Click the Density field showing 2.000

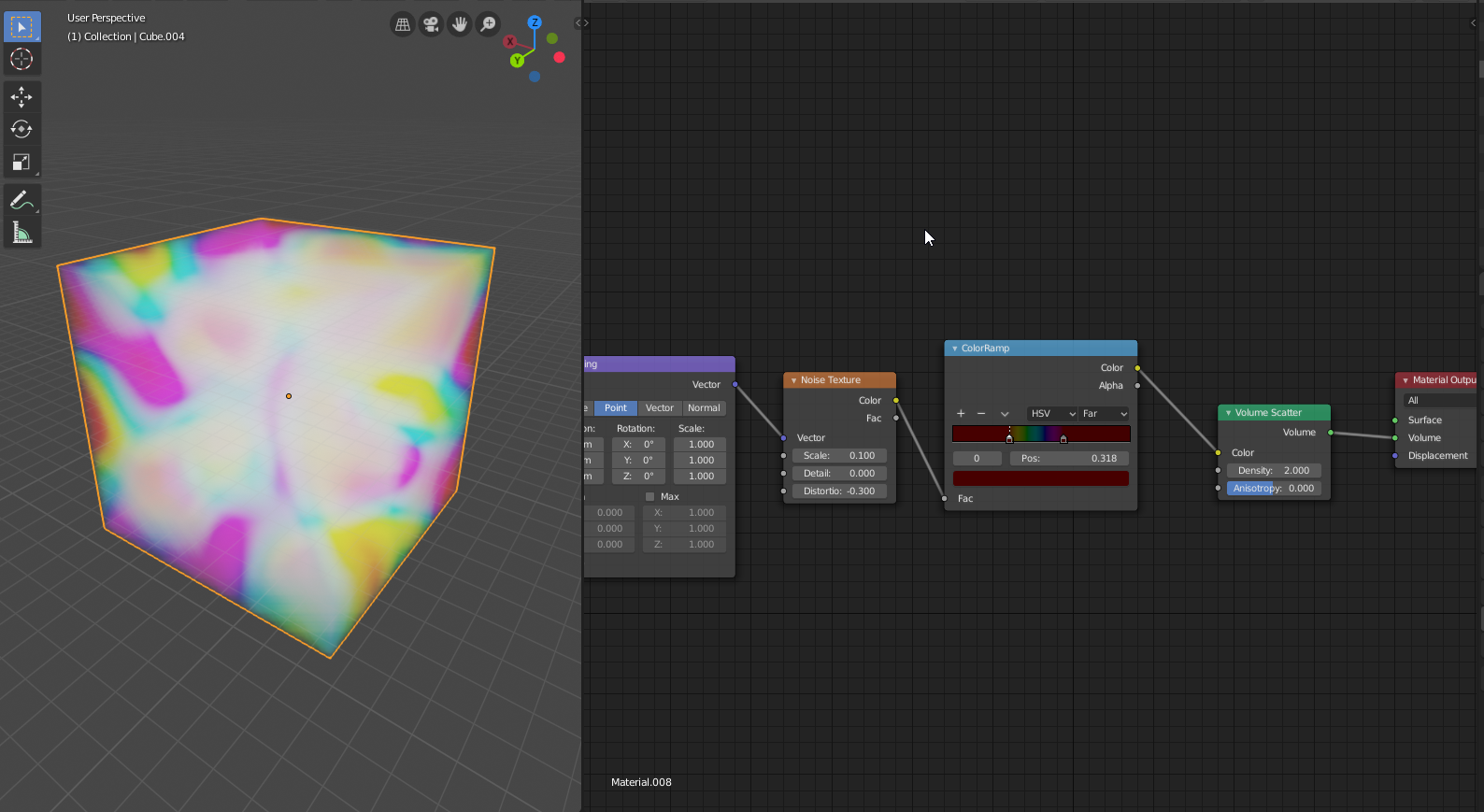(1274, 470)
